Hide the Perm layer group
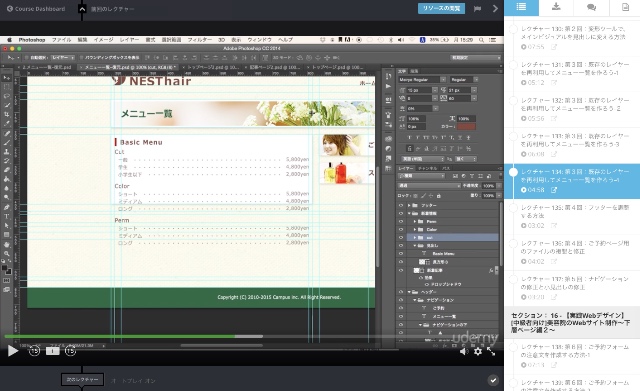The height and width of the screenshot is (391, 640). pos(401,222)
